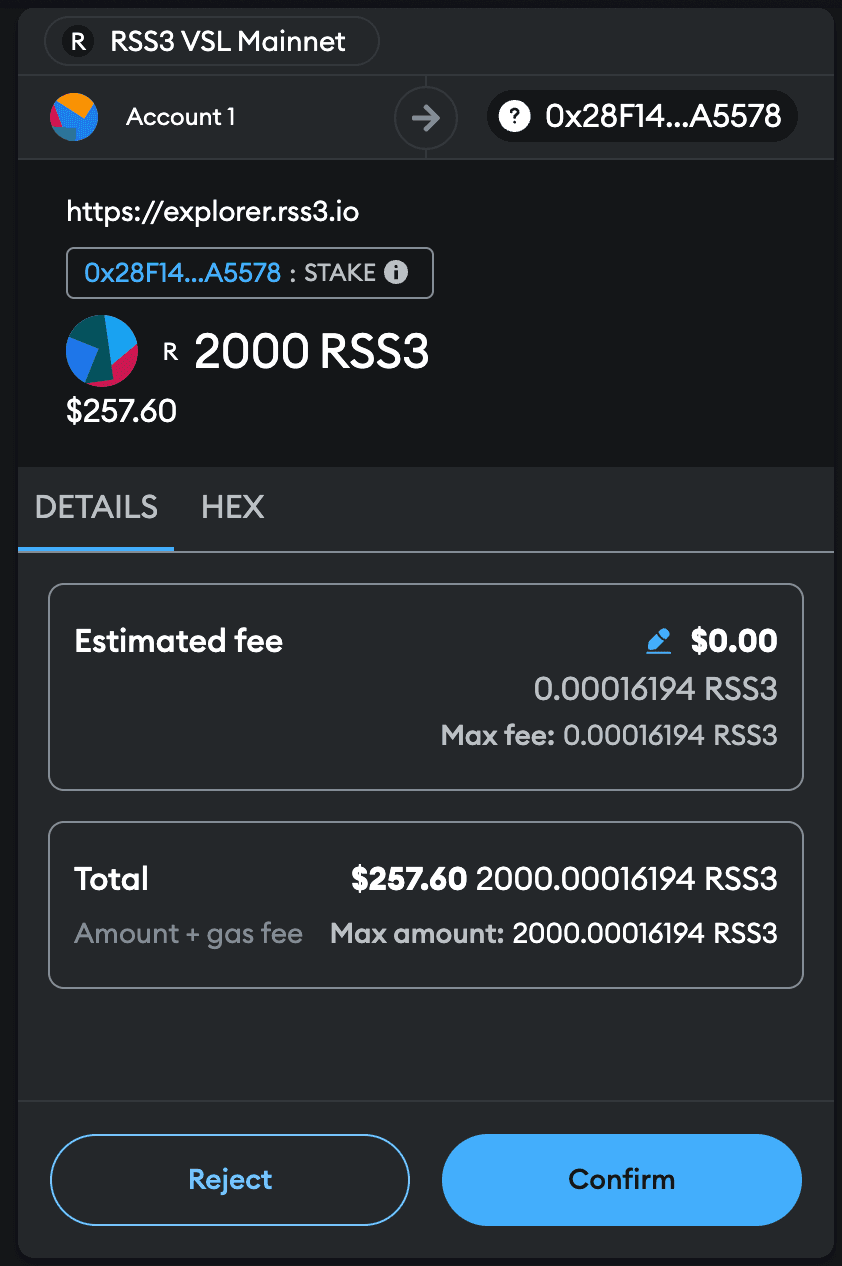Switch to the HEX tab
The width and height of the screenshot is (842, 1266).
(x=233, y=507)
